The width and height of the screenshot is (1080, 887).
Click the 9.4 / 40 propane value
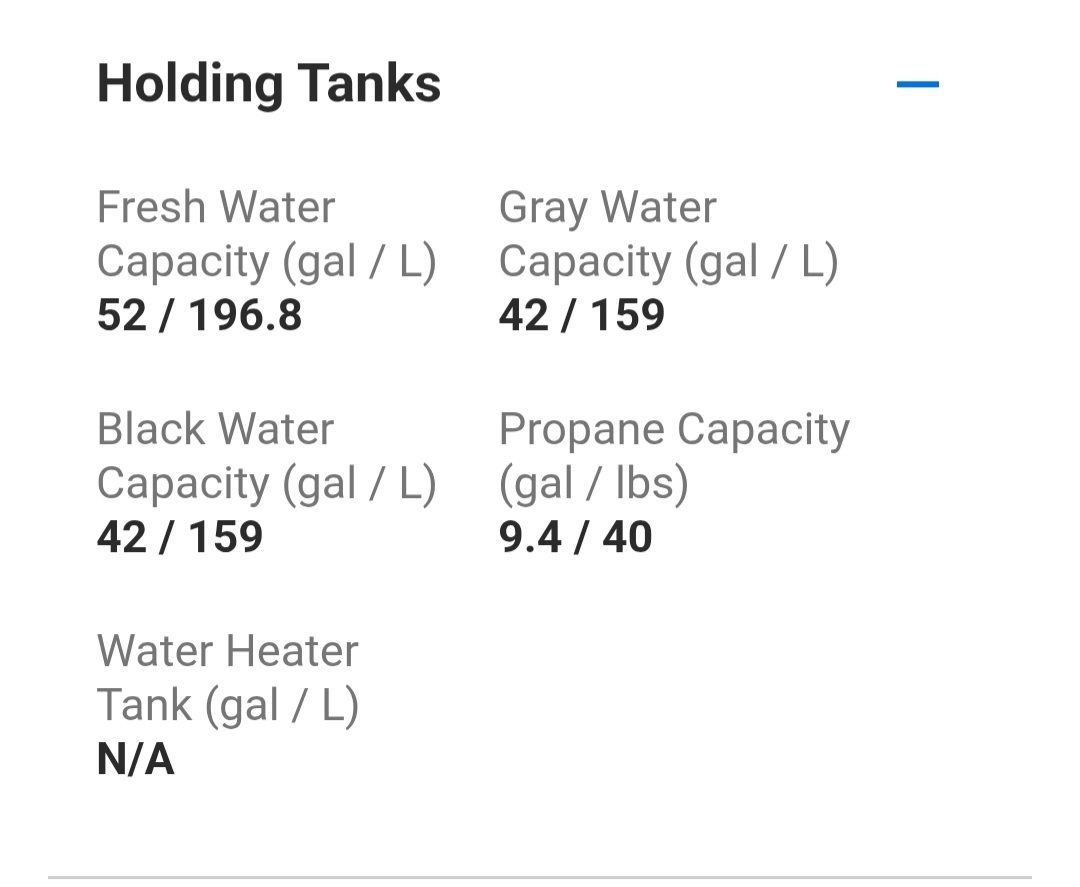pos(575,538)
